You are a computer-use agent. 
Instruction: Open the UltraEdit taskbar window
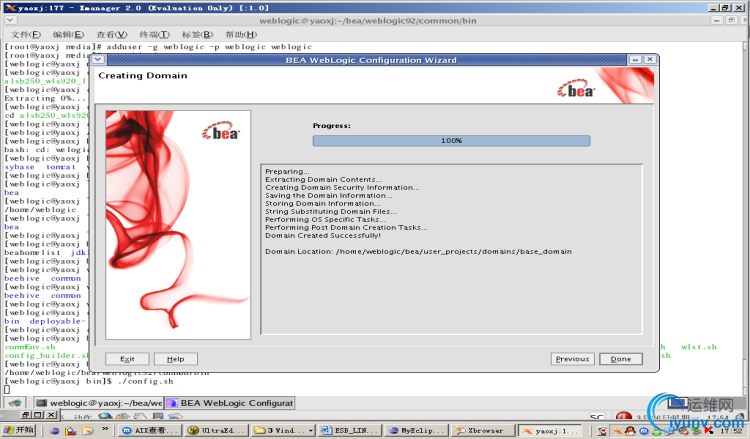click(216, 430)
